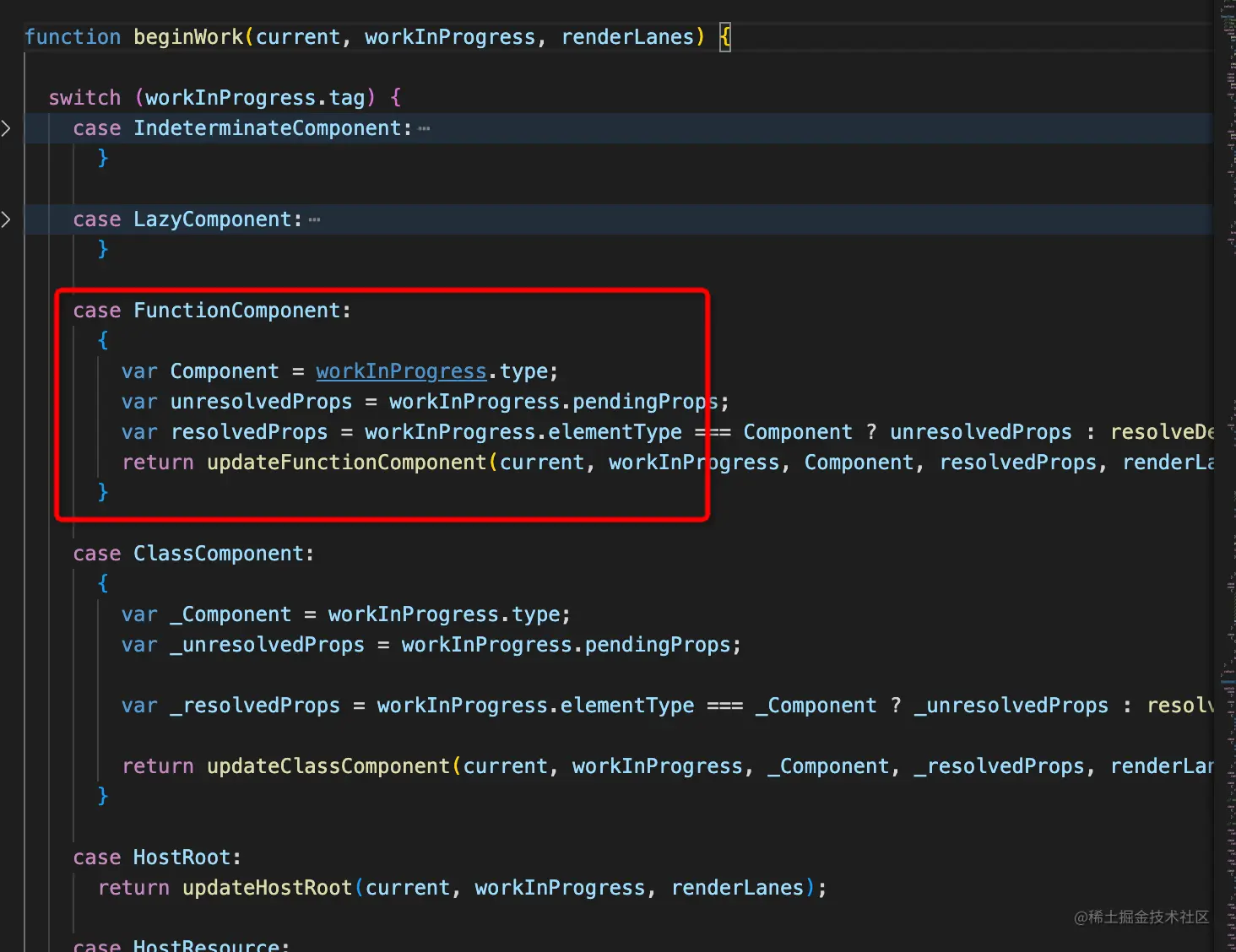1236x952 pixels.
Task: Click pendingProps in the _unresolvedProps line
Action: [657, 645]
